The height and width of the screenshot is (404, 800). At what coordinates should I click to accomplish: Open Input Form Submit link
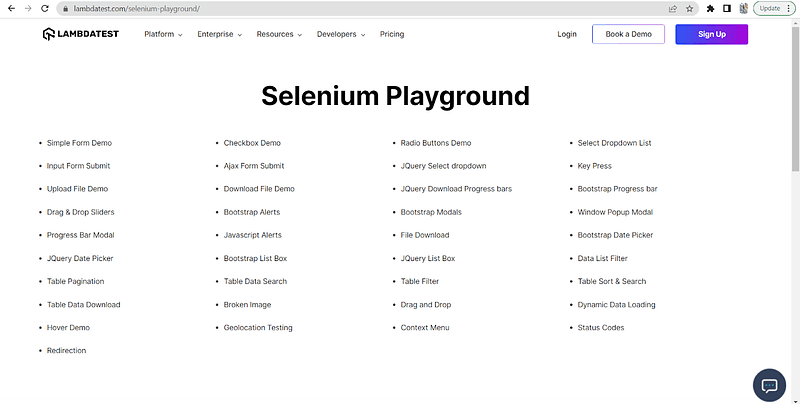click(x=78, y=166)
